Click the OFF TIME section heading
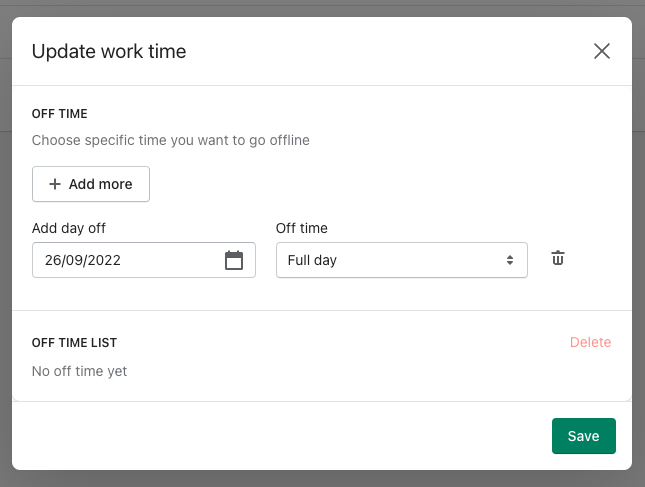 [x=60, y=115]
